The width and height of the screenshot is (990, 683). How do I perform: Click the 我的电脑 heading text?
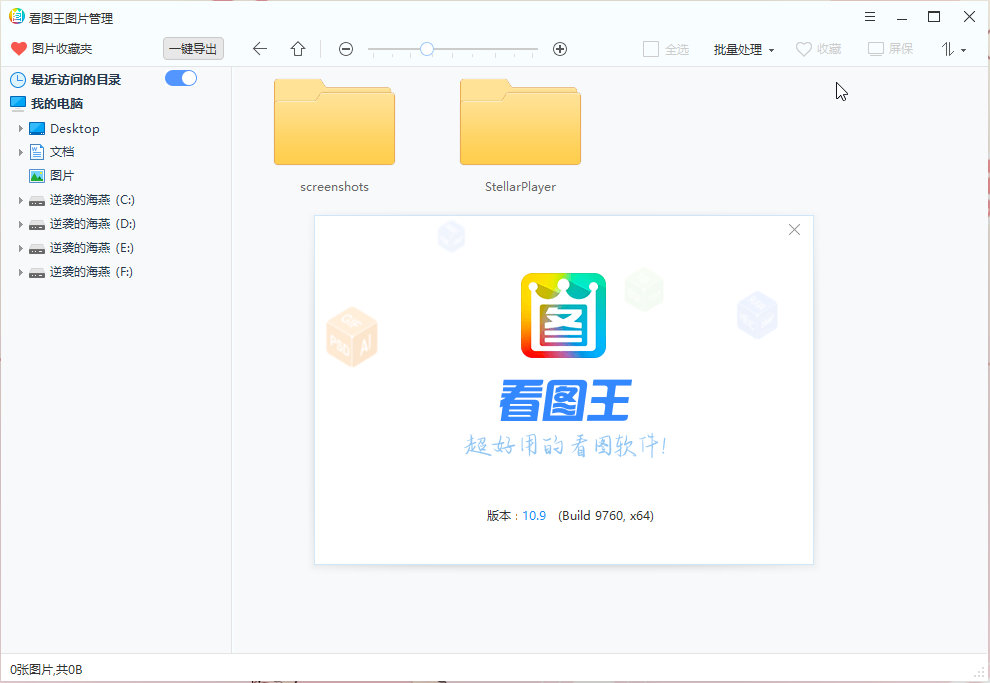(x=57, y=104)
